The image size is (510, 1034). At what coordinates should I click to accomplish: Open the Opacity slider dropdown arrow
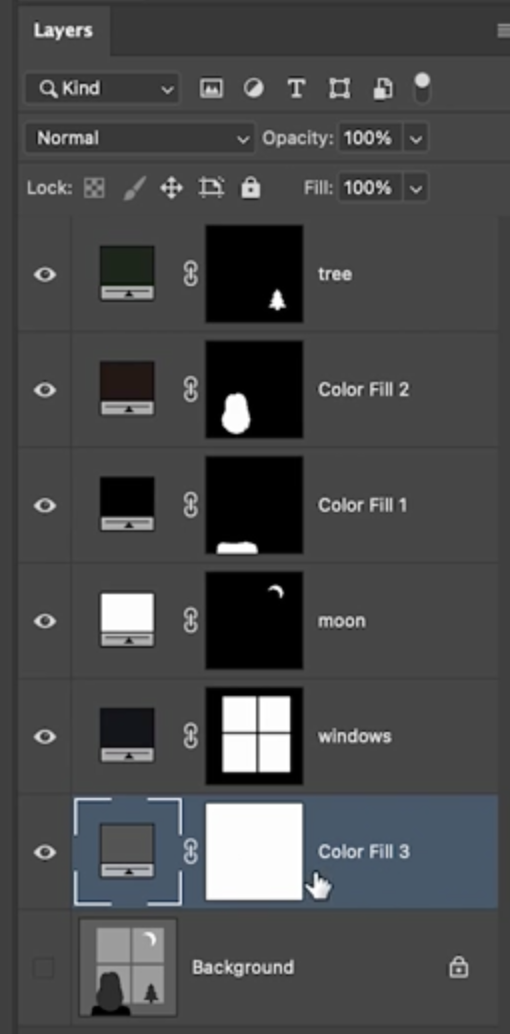coord(416,138)
